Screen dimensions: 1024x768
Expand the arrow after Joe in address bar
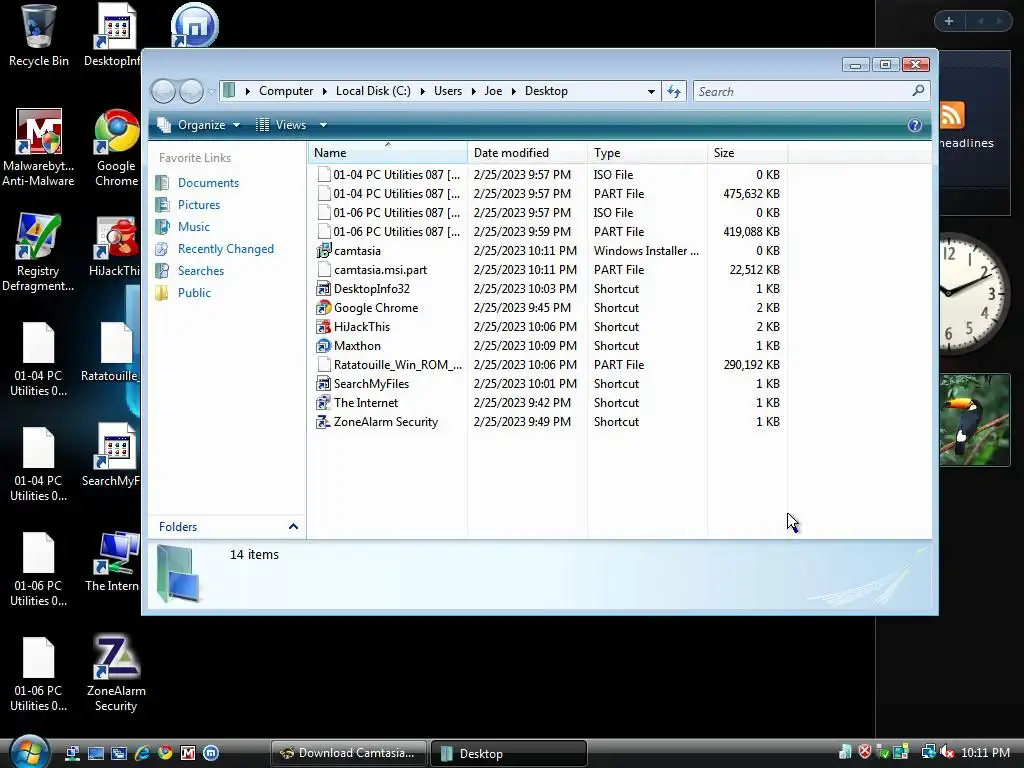click(x=513, y=91)
